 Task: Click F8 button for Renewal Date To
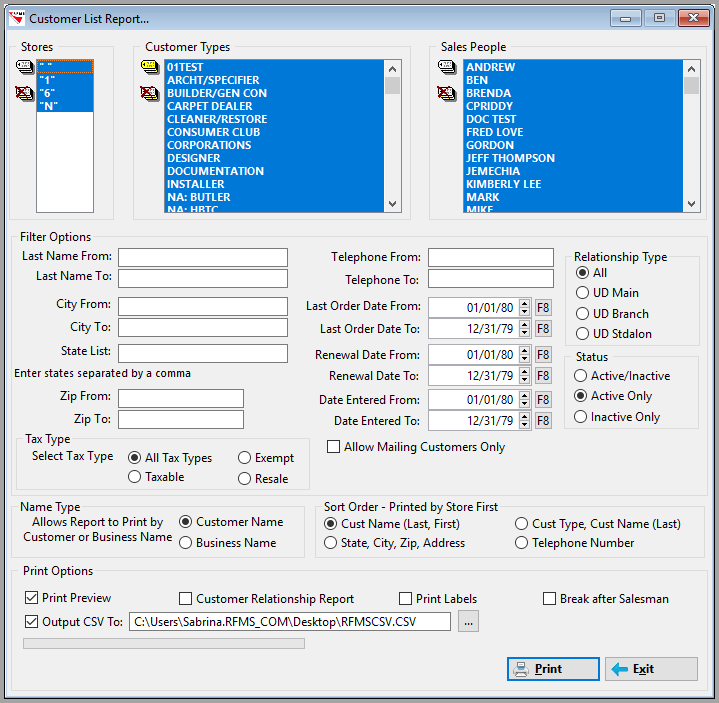[x=543, y=376]
